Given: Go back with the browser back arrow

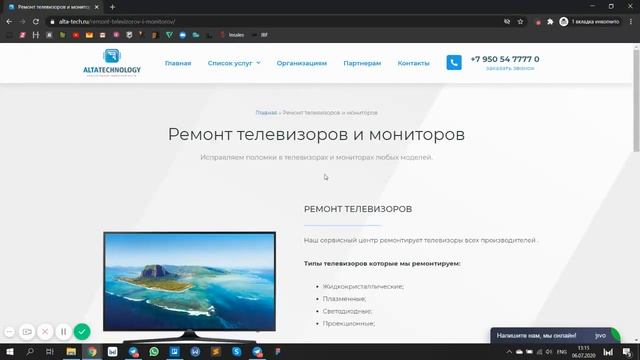Looking at the screenshot, I should [9, 22].
